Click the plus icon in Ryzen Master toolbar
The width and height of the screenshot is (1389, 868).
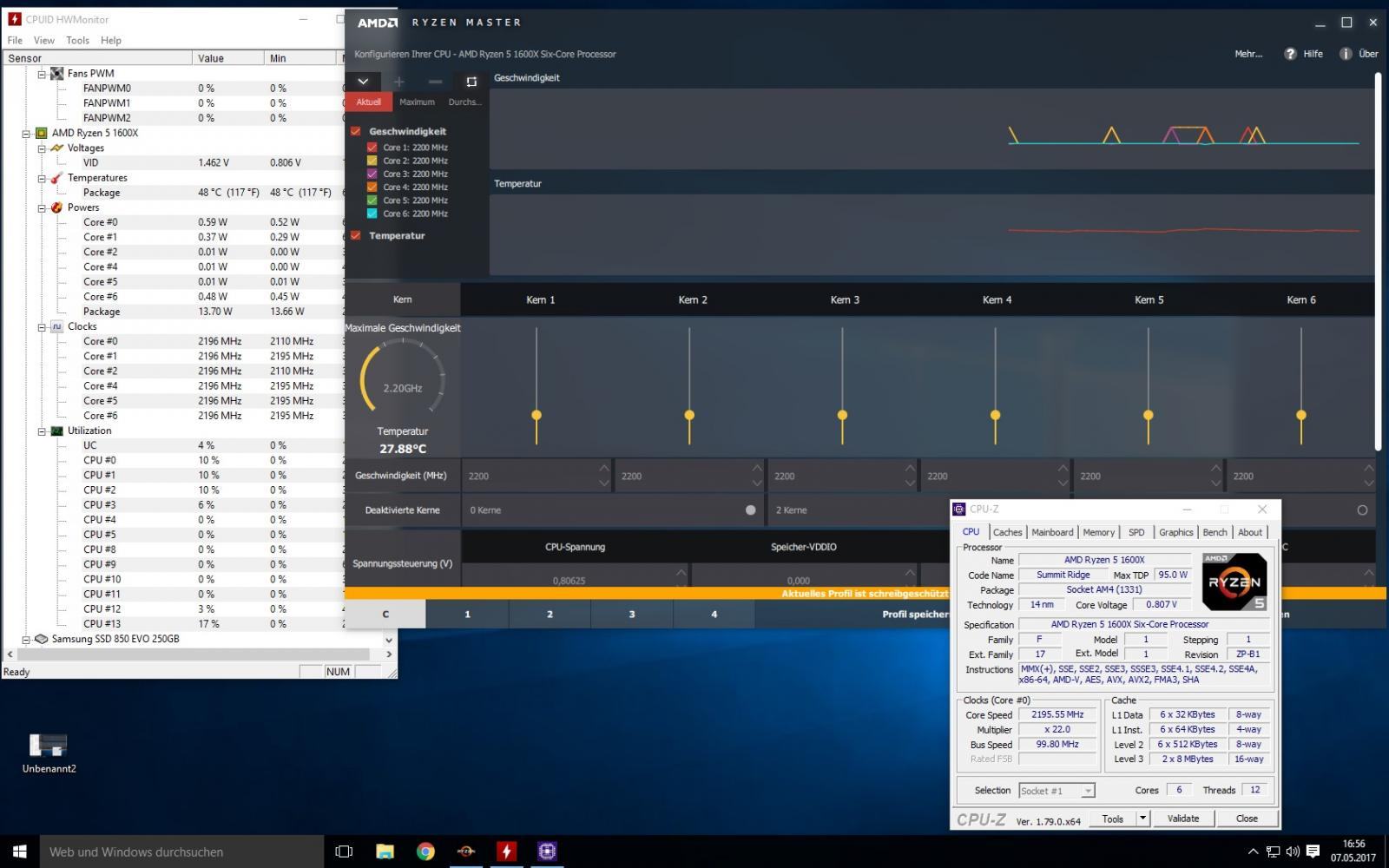[399, 82]
